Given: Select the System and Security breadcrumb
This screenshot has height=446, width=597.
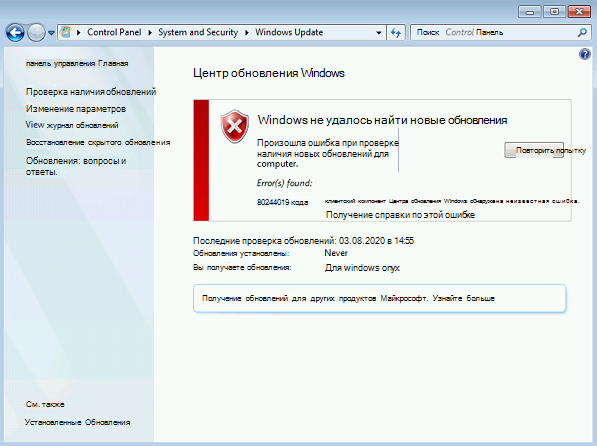Looking at the screenshot, I should [x=198, y=32].
